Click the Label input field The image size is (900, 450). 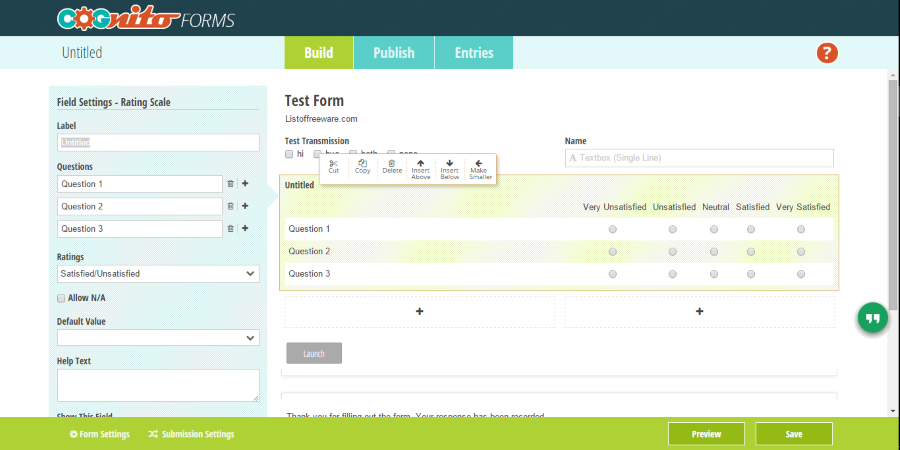pos(158,143)
